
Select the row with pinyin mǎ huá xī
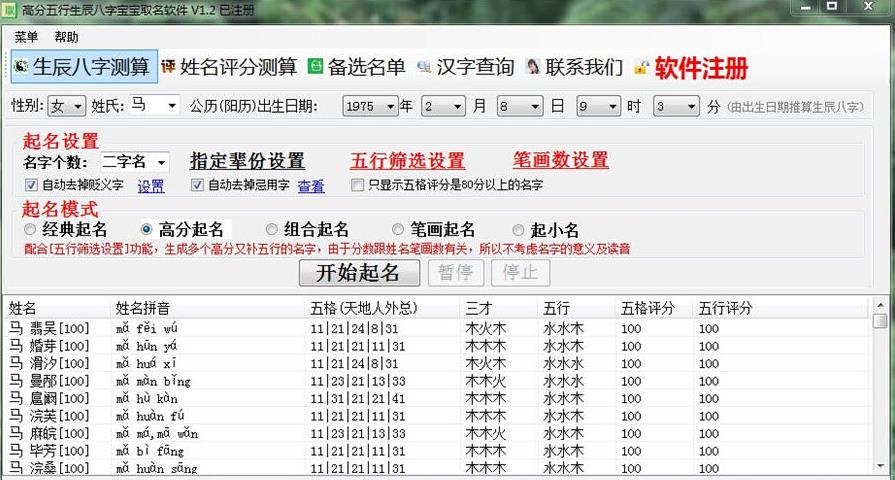tap(437, 364)
